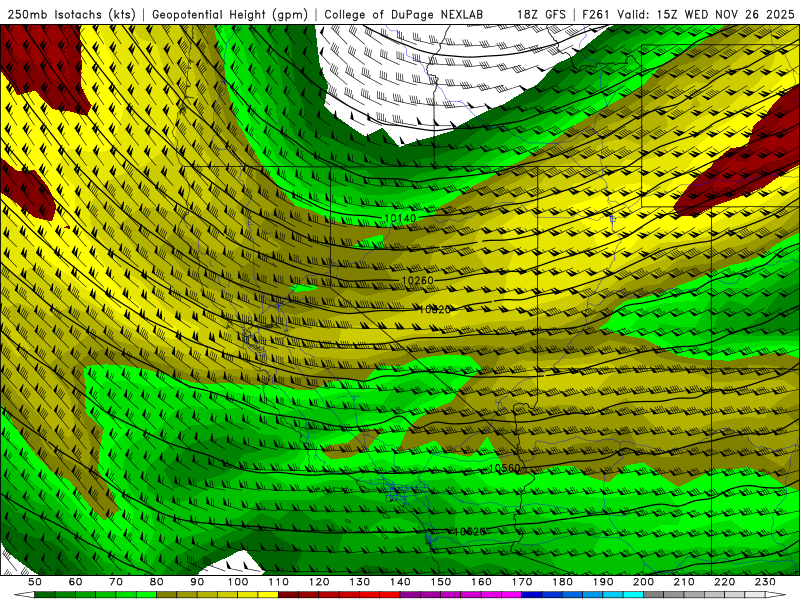
Task: Click the dark blue legend swatch right of 170
Action: 532,595
